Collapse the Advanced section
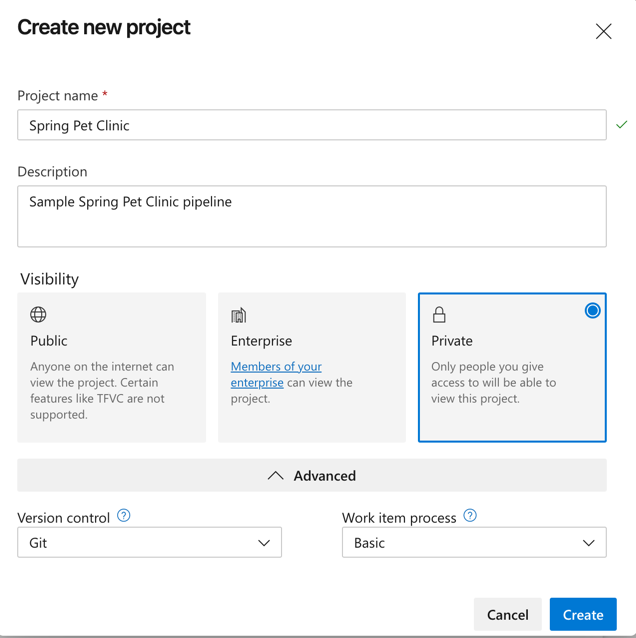 [x=312, y=476]
